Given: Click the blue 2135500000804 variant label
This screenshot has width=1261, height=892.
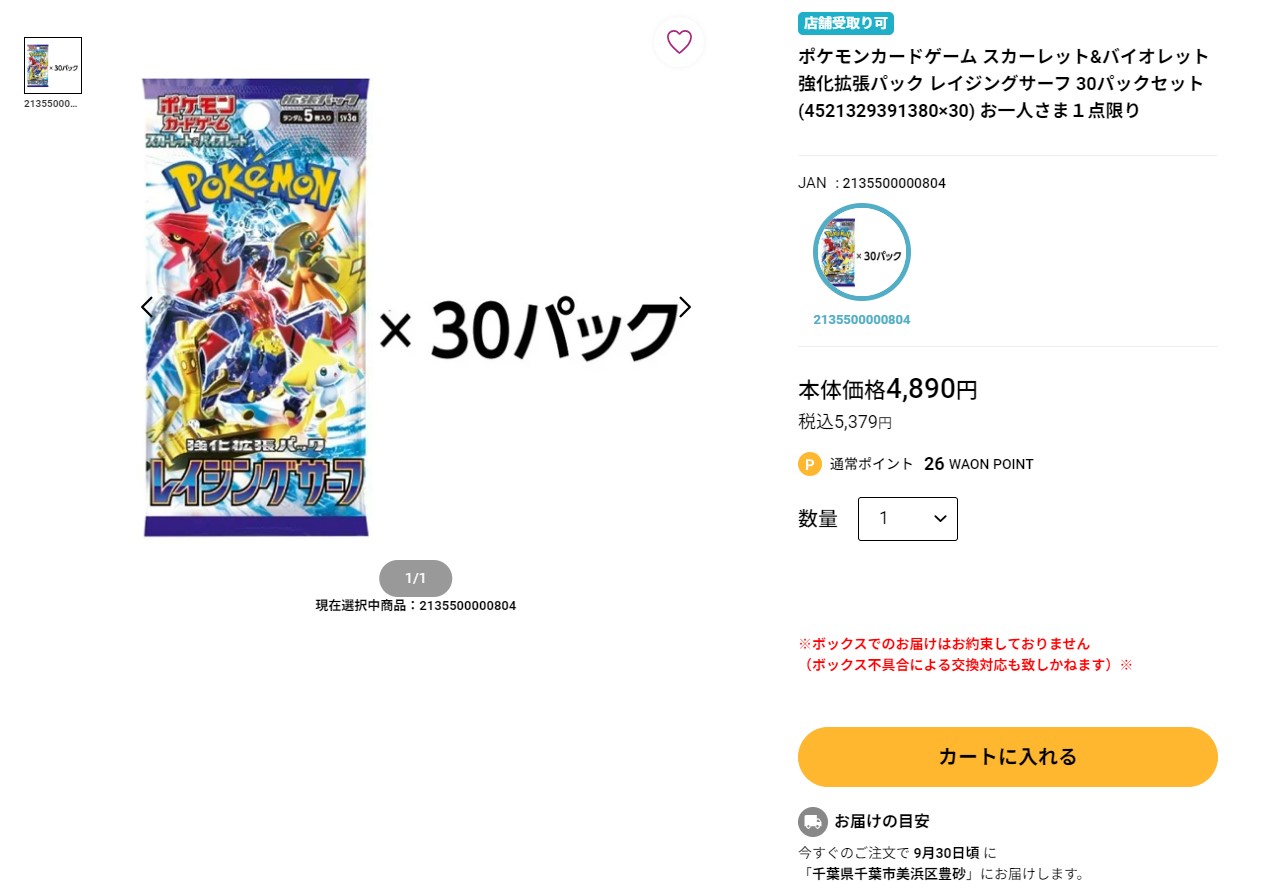Looking at the screenshot, I should pos(862,320).
